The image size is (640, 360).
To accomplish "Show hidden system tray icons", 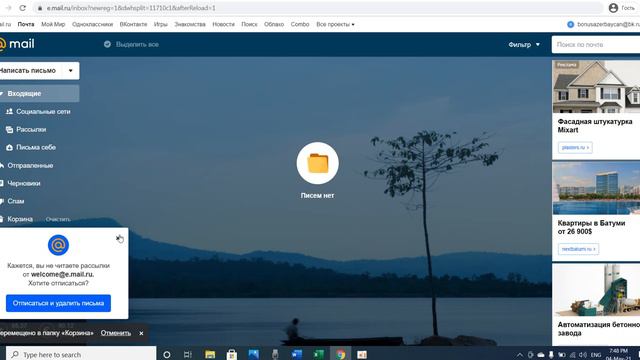I will 520,355.
